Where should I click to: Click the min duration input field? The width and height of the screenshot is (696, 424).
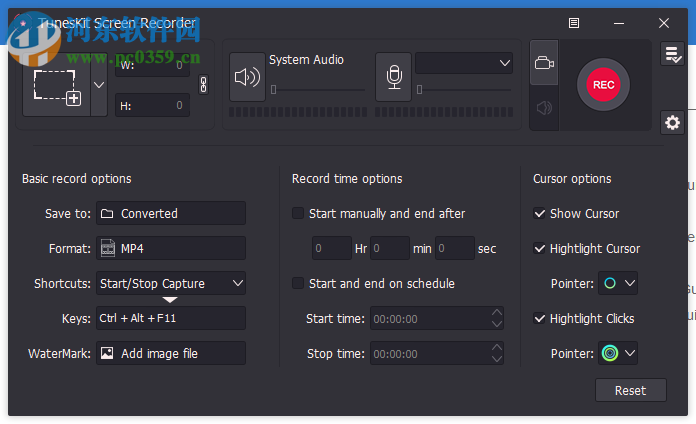click(x=390, y=248)
